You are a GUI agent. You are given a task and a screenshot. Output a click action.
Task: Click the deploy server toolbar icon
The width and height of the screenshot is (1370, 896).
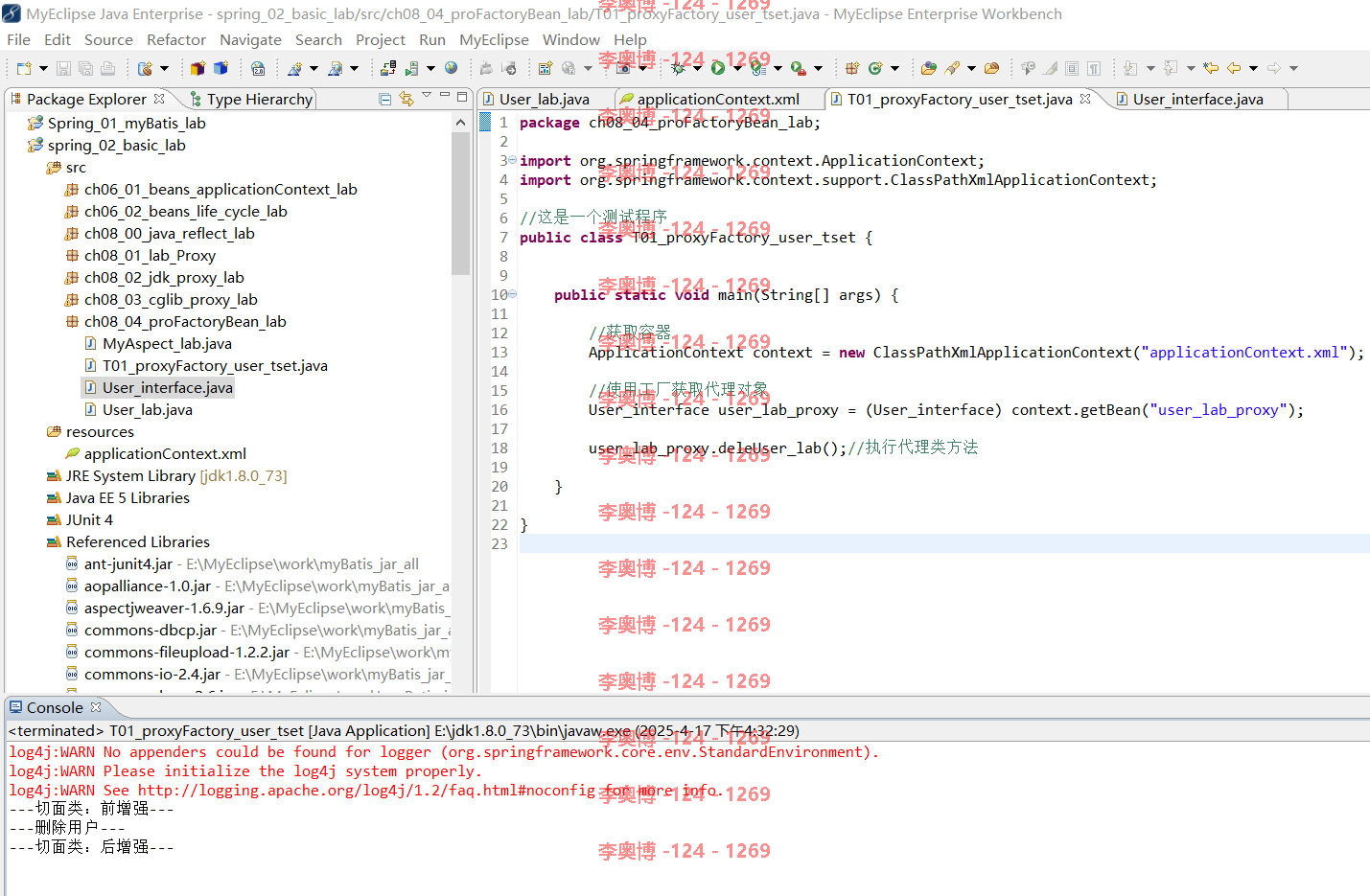[x=388, y=68]
